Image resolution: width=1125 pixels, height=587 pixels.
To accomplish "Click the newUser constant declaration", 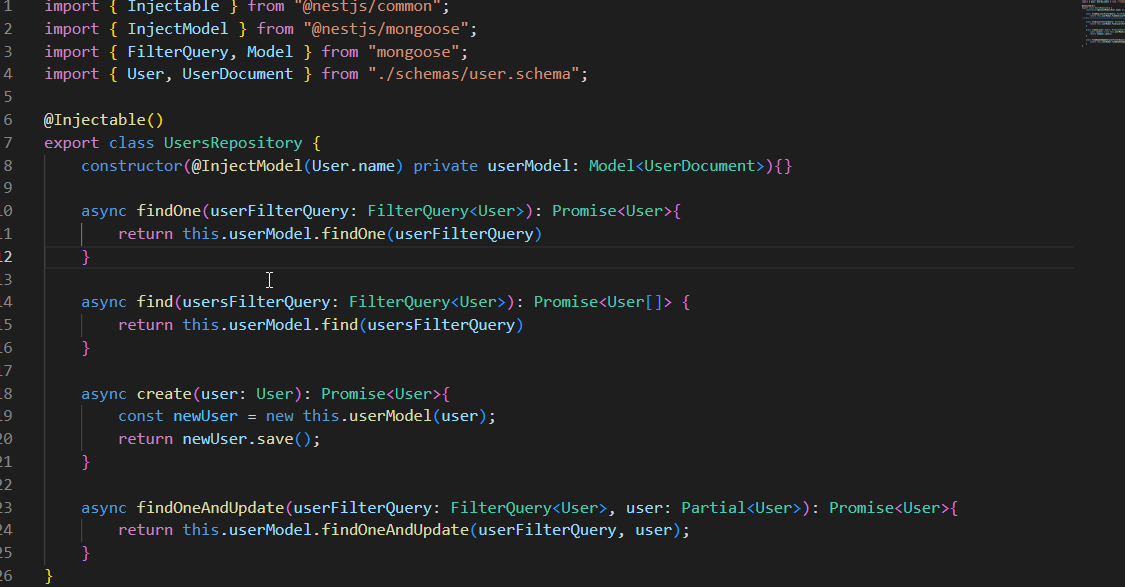I will click(205, 416).
